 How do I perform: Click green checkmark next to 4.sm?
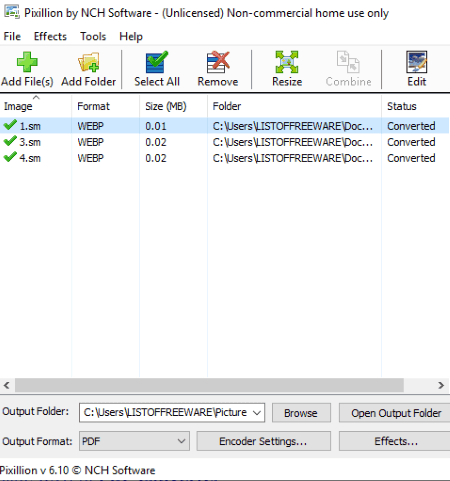coord(10,157)
